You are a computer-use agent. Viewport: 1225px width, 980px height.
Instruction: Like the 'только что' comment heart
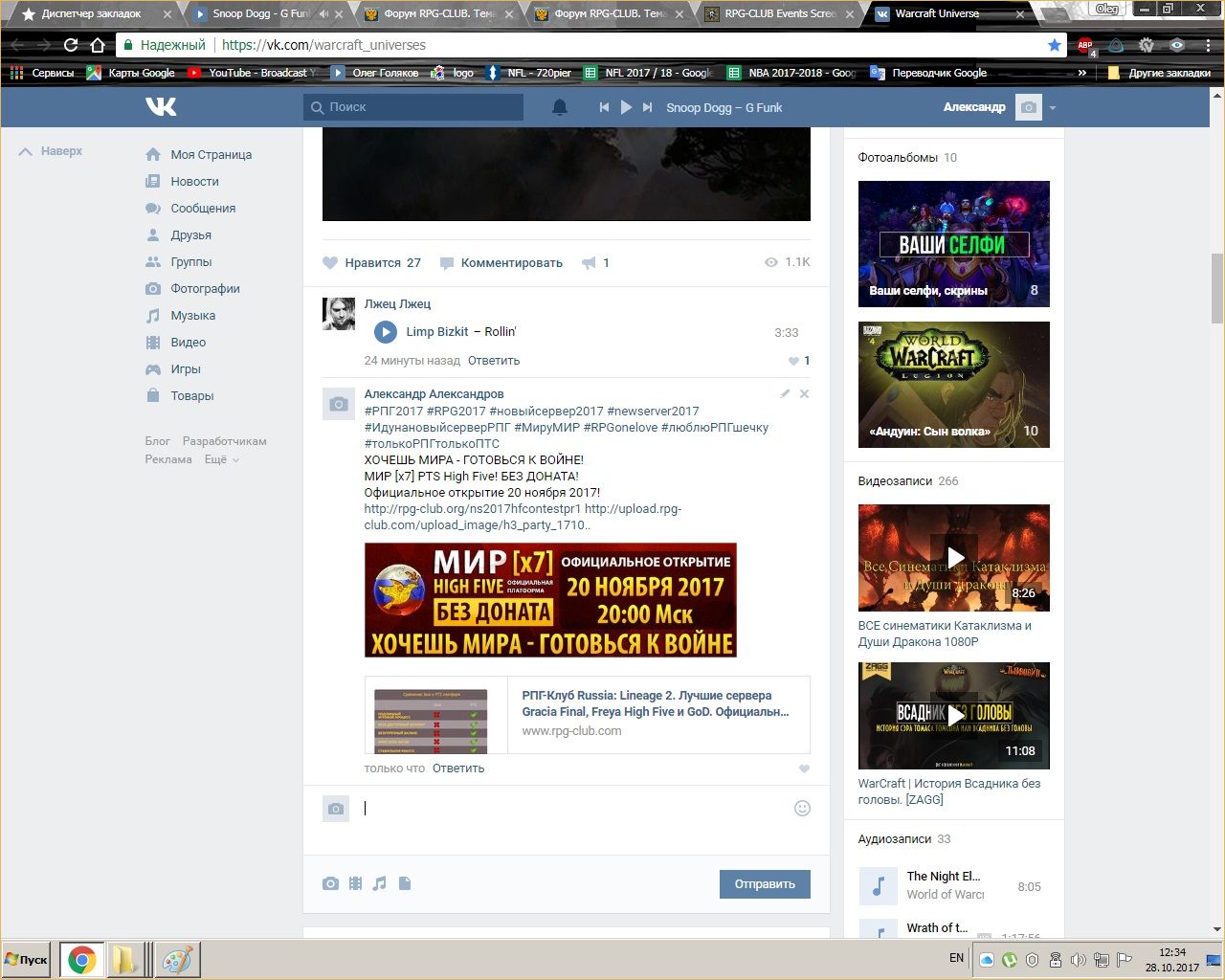point(804,768)
